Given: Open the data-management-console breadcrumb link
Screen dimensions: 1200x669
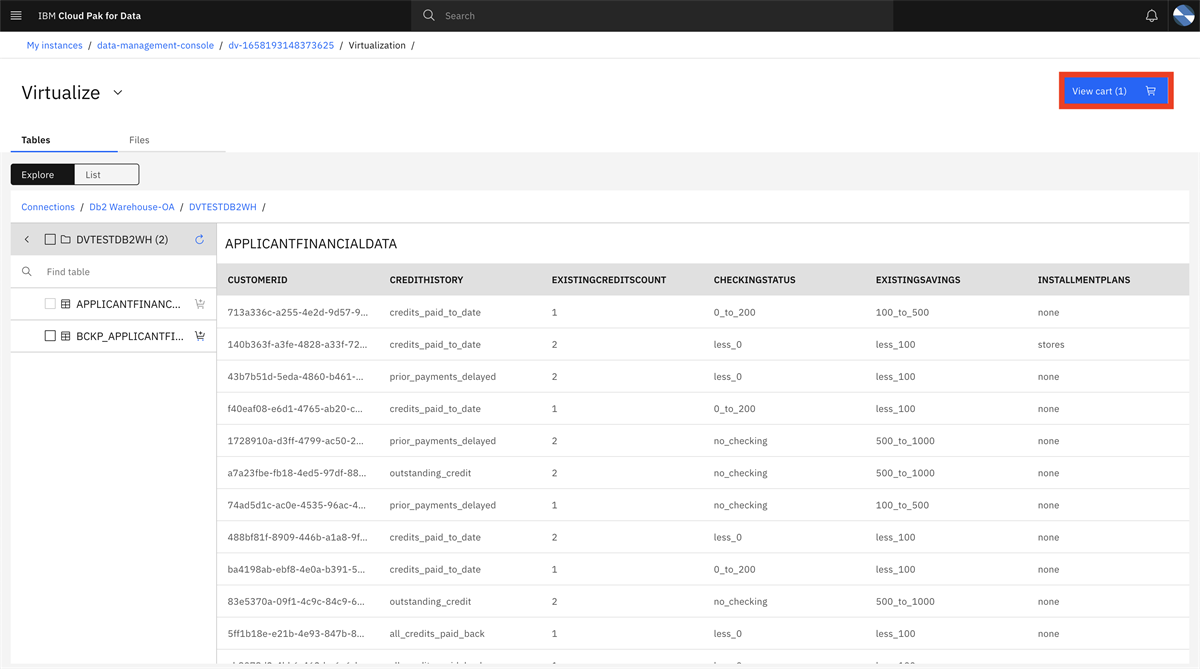Looking at the screenshot, I should [155, 45].
